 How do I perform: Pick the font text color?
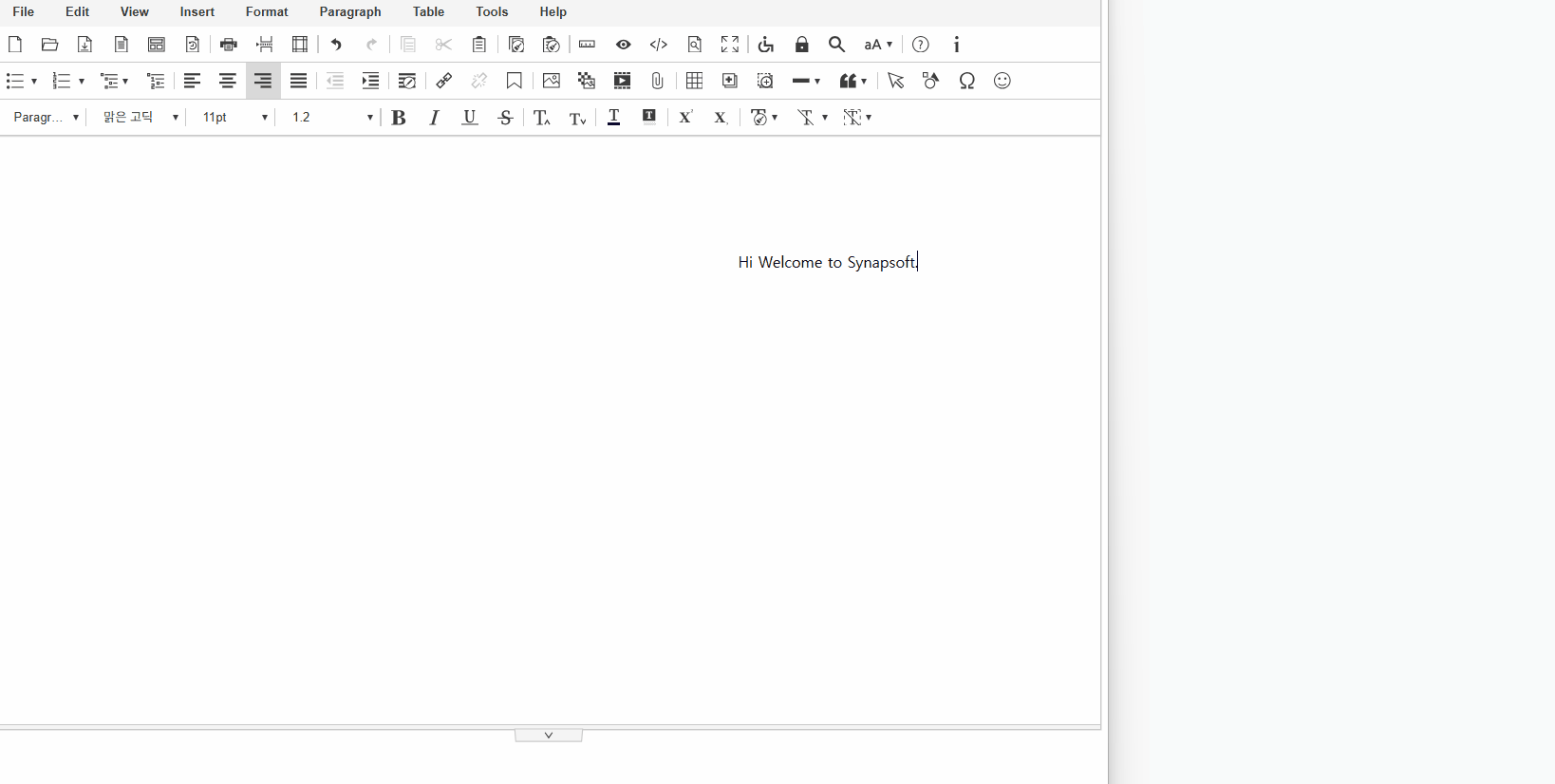[x=614, y=117]
